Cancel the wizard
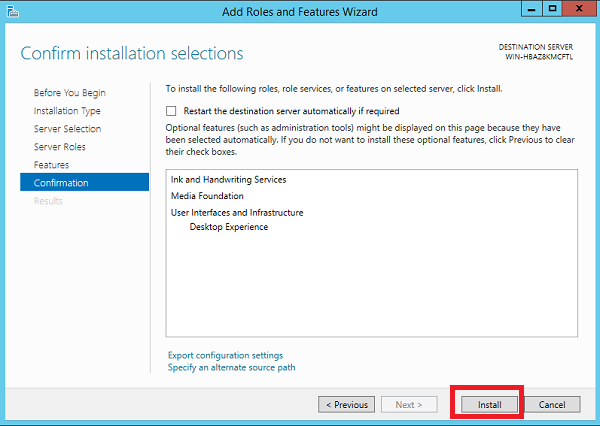 (x=552, y=405)
